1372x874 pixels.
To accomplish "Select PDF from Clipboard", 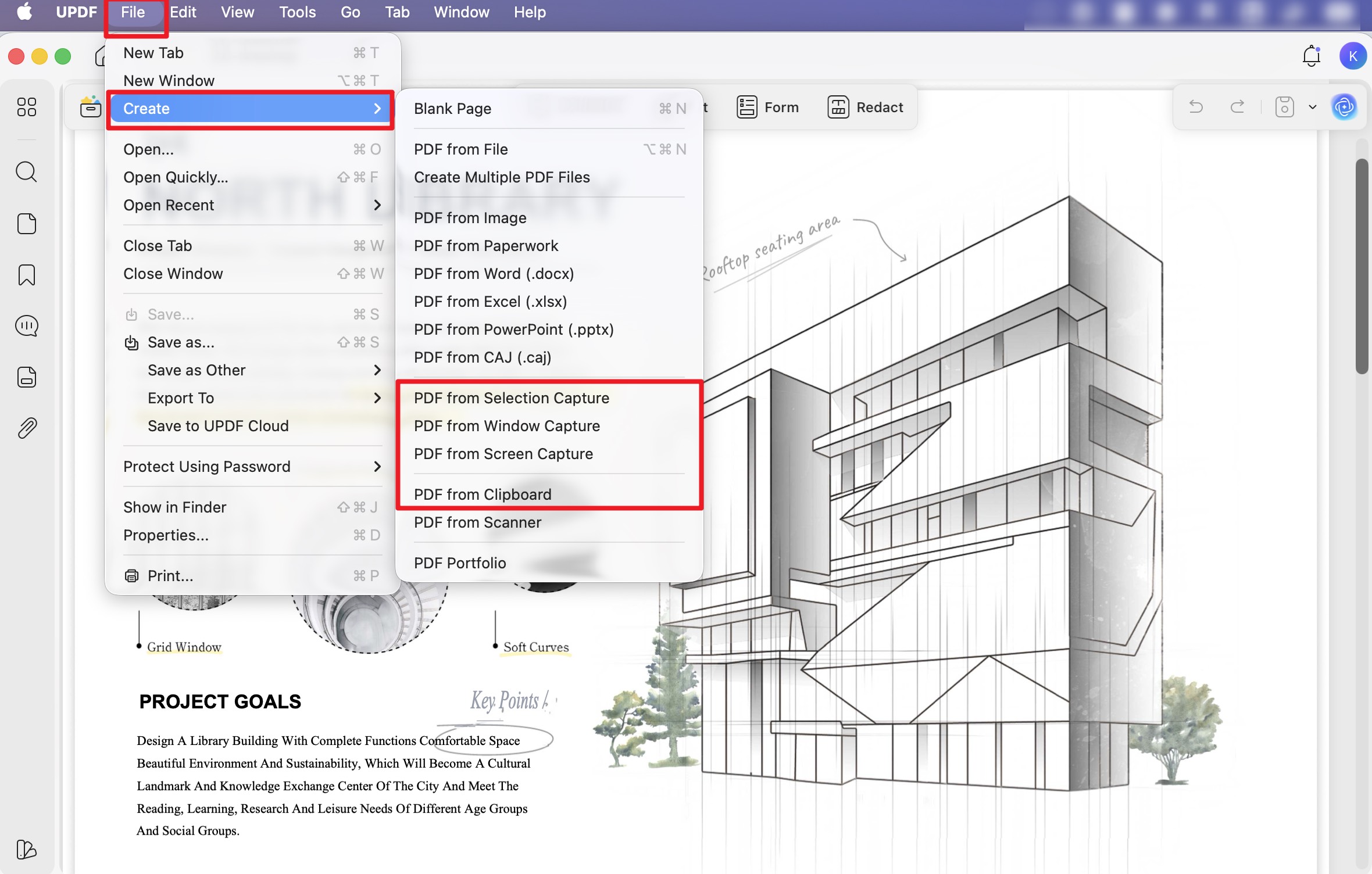I will click(x=549, y=495).
